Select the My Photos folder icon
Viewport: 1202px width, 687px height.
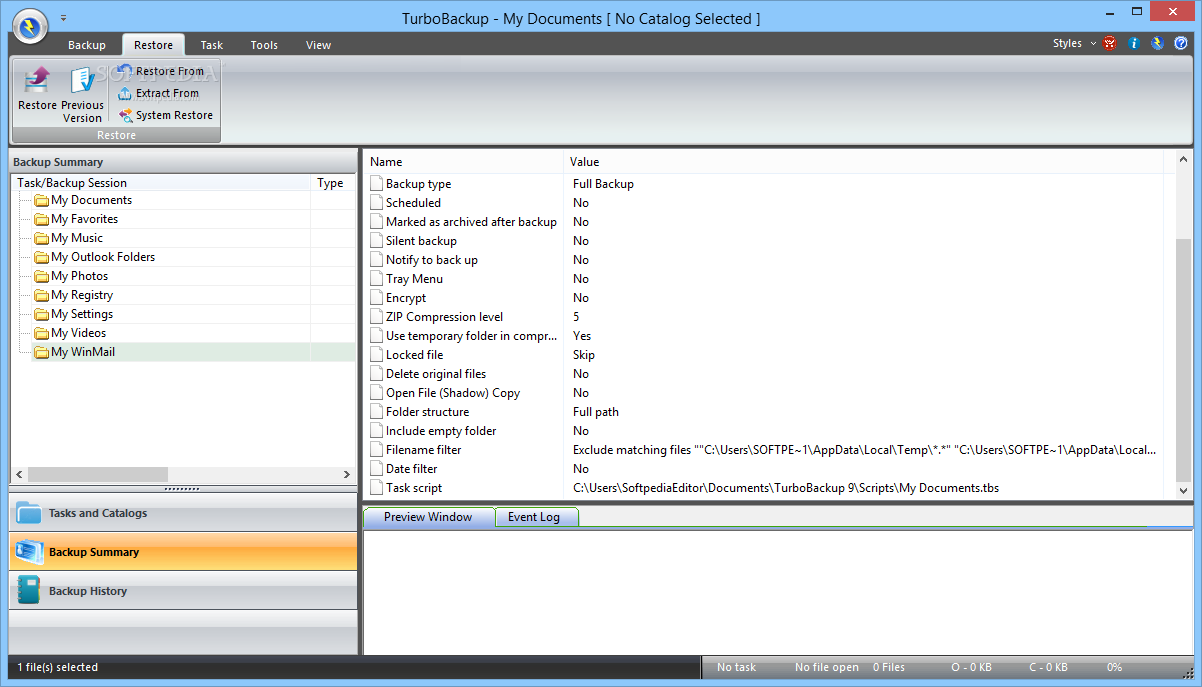coord(42,276)
